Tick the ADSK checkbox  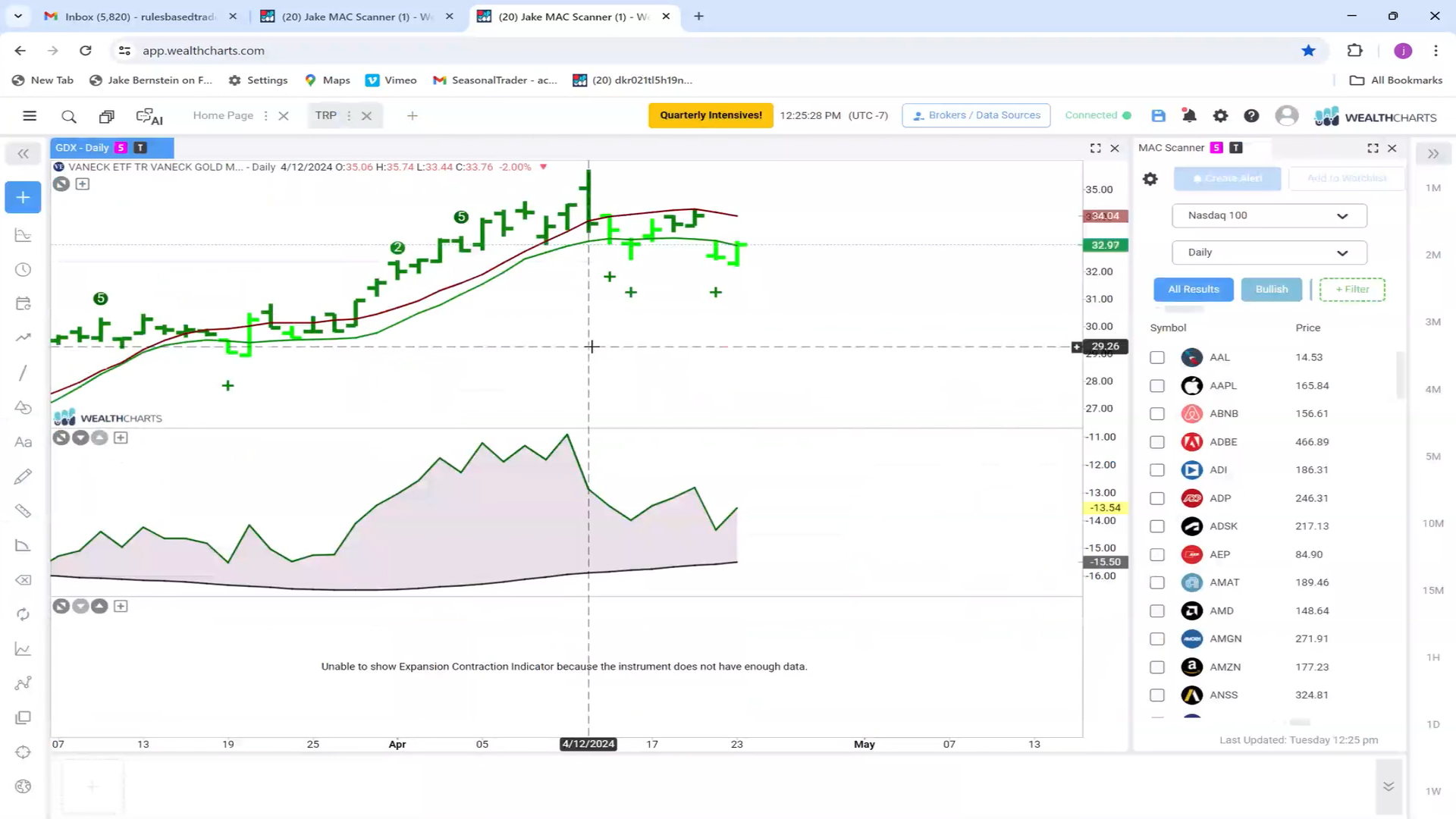[x=1156, y=526]
